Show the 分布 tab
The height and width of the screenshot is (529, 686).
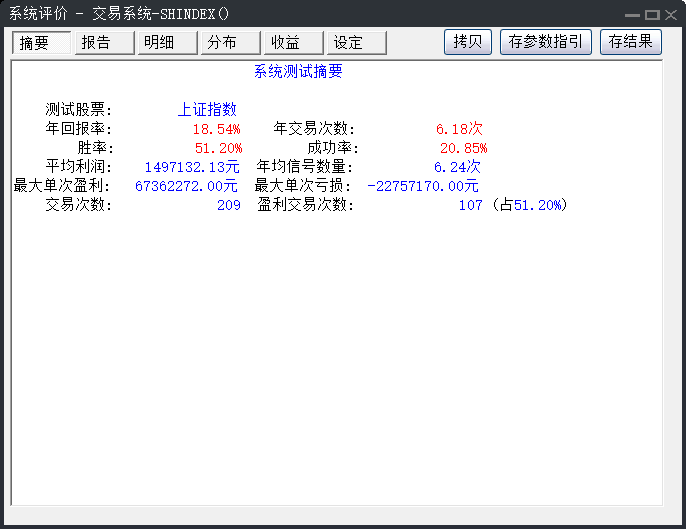pyautogui.click(x=229, y=43)
